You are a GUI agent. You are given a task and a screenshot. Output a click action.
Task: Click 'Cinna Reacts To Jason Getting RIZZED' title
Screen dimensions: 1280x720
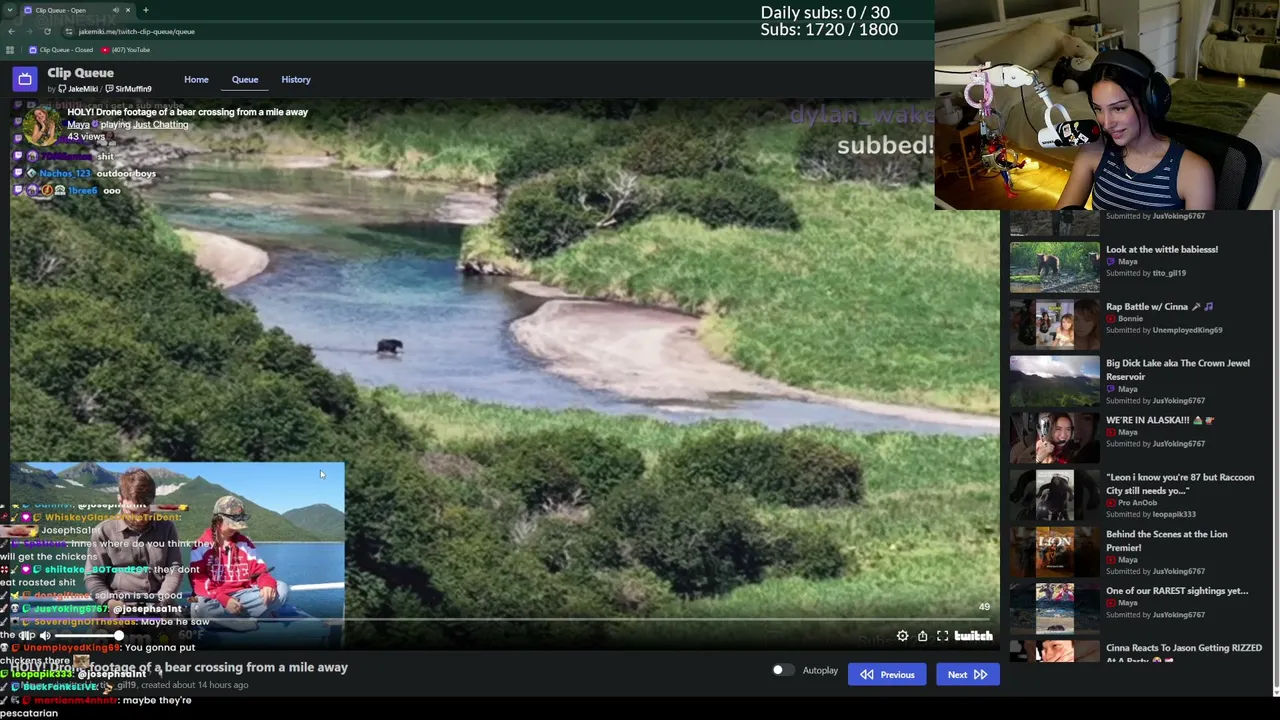1184,654
